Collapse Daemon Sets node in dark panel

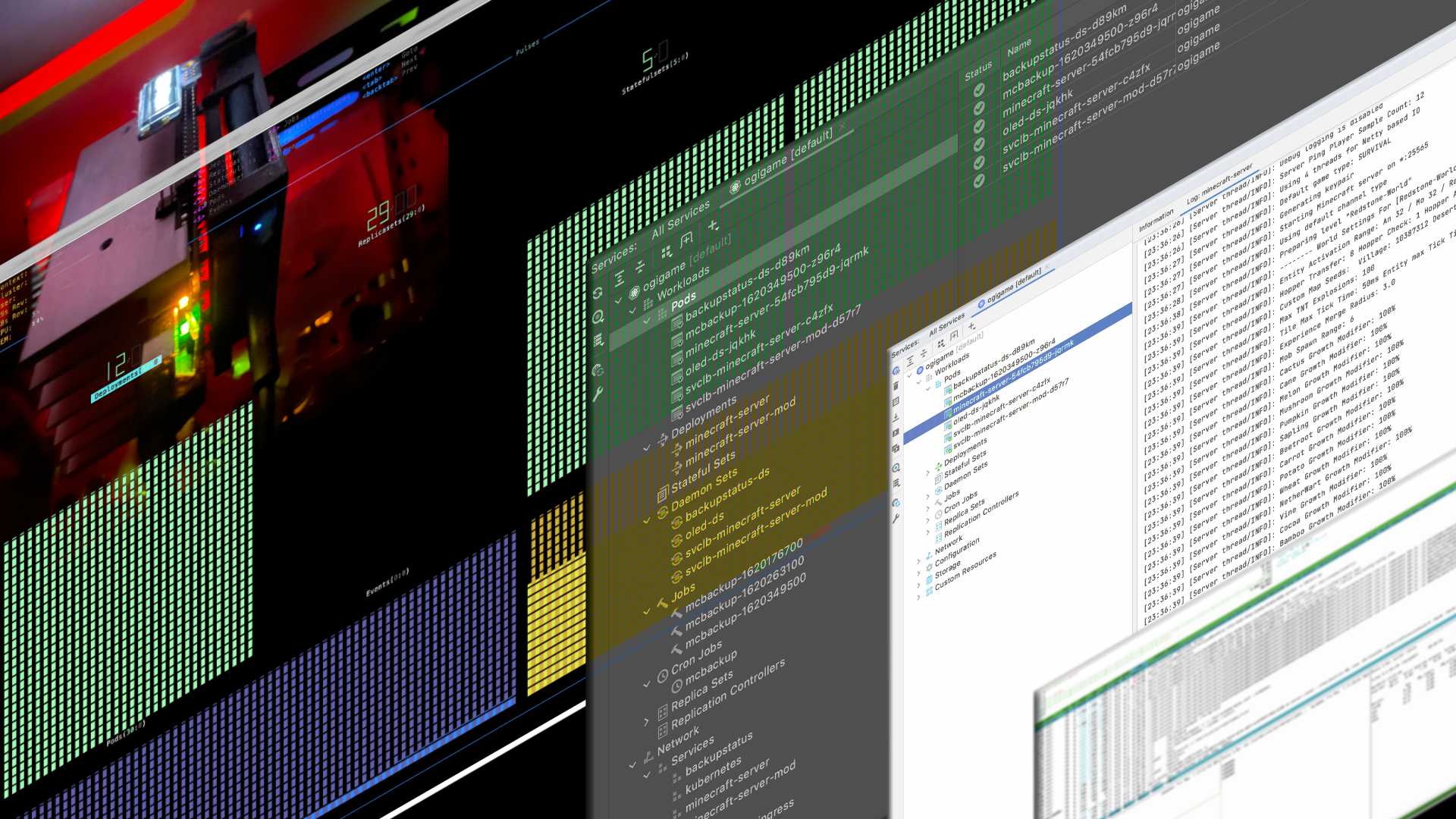pos(647,520)
